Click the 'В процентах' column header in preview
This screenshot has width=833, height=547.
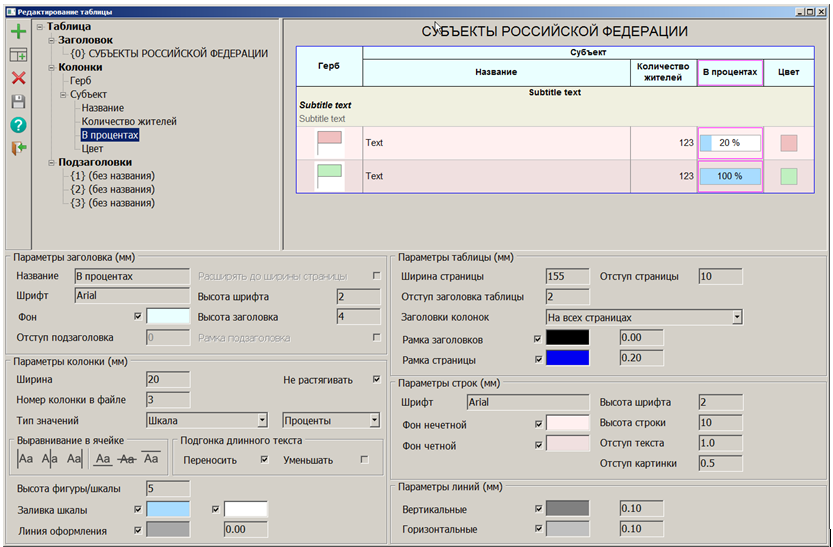point(730,72)
